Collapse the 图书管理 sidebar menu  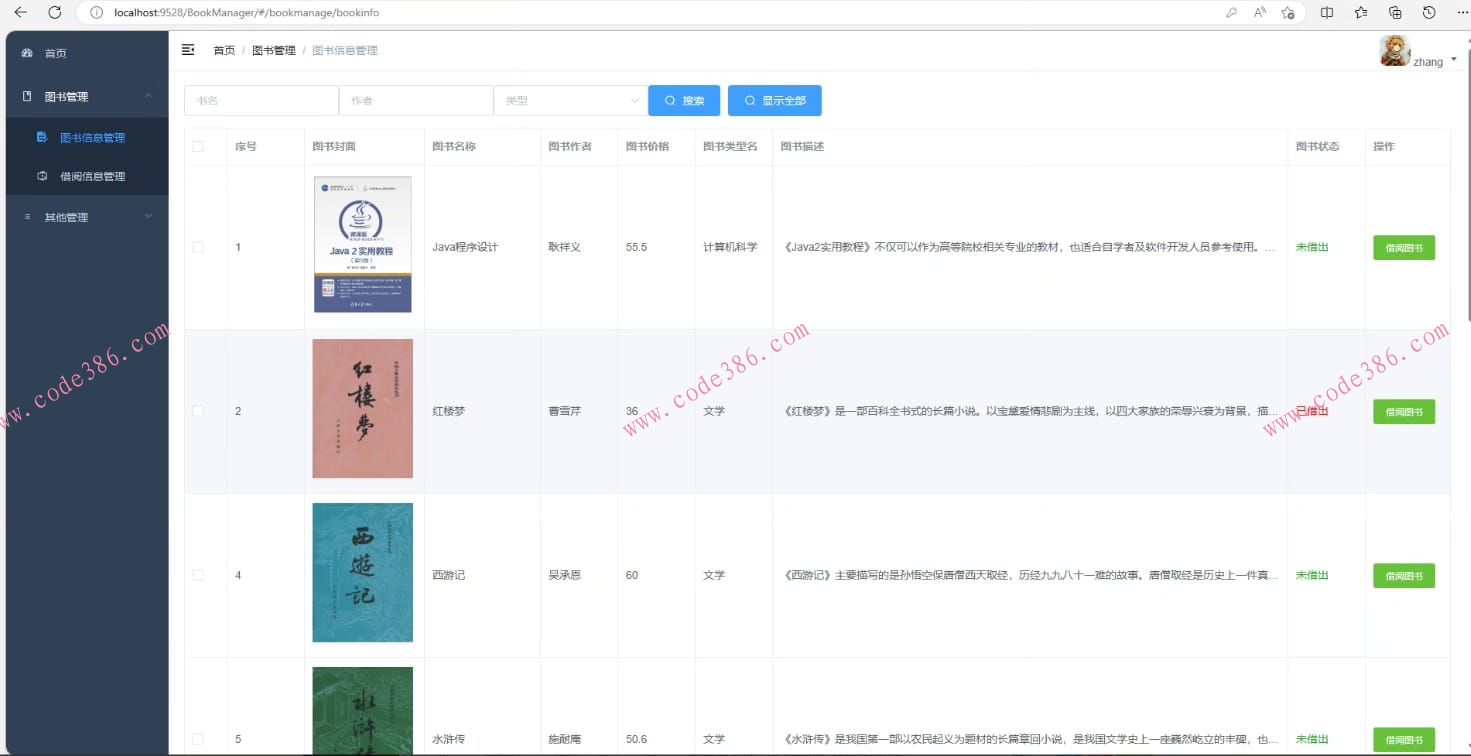(85, 96)
